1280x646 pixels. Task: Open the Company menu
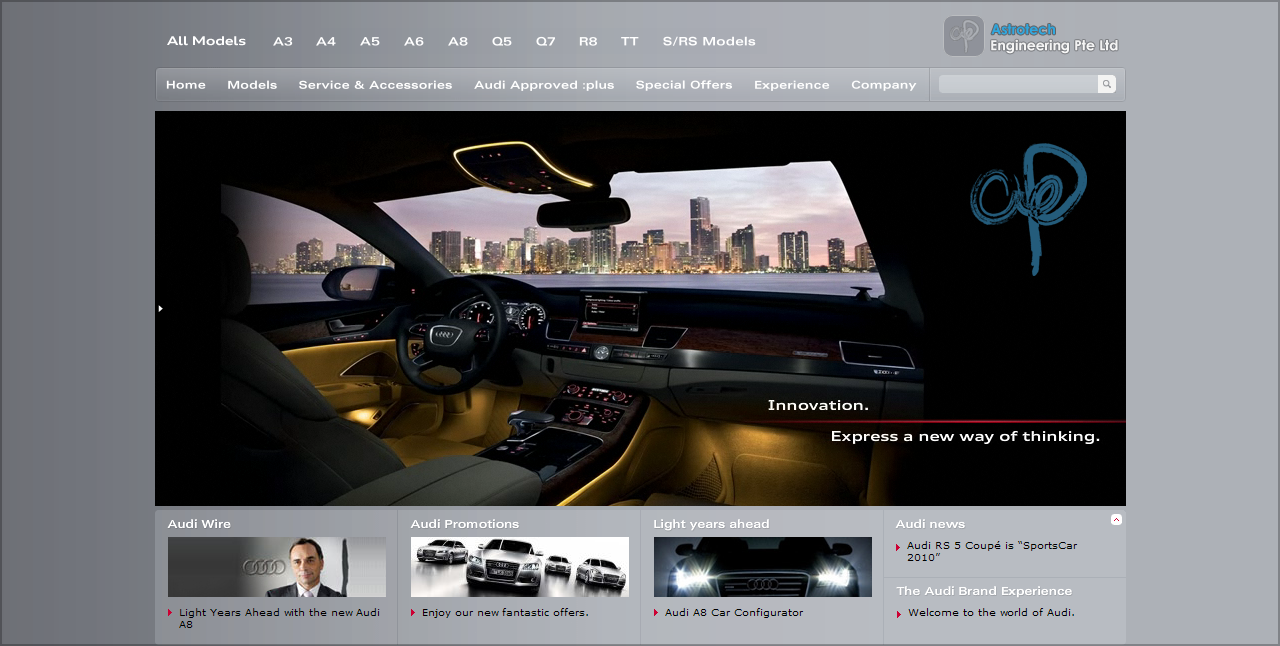(884, 85)
